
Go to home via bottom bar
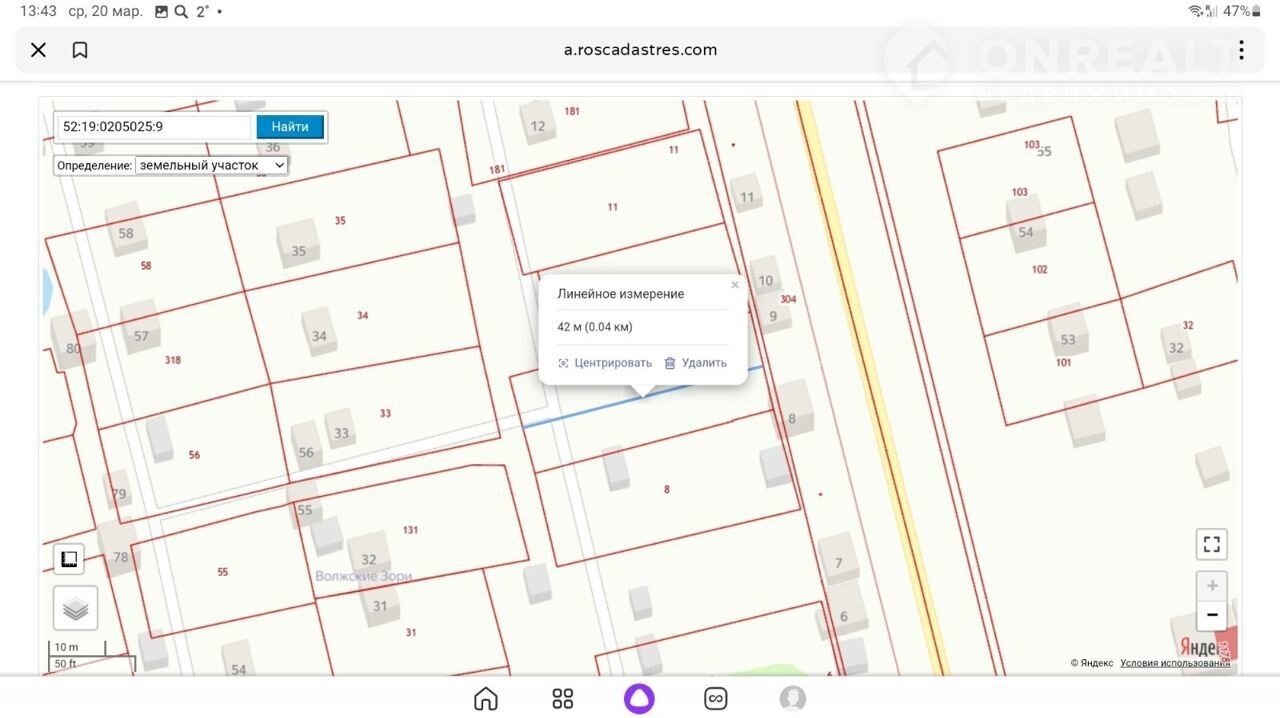click(486, 698)
